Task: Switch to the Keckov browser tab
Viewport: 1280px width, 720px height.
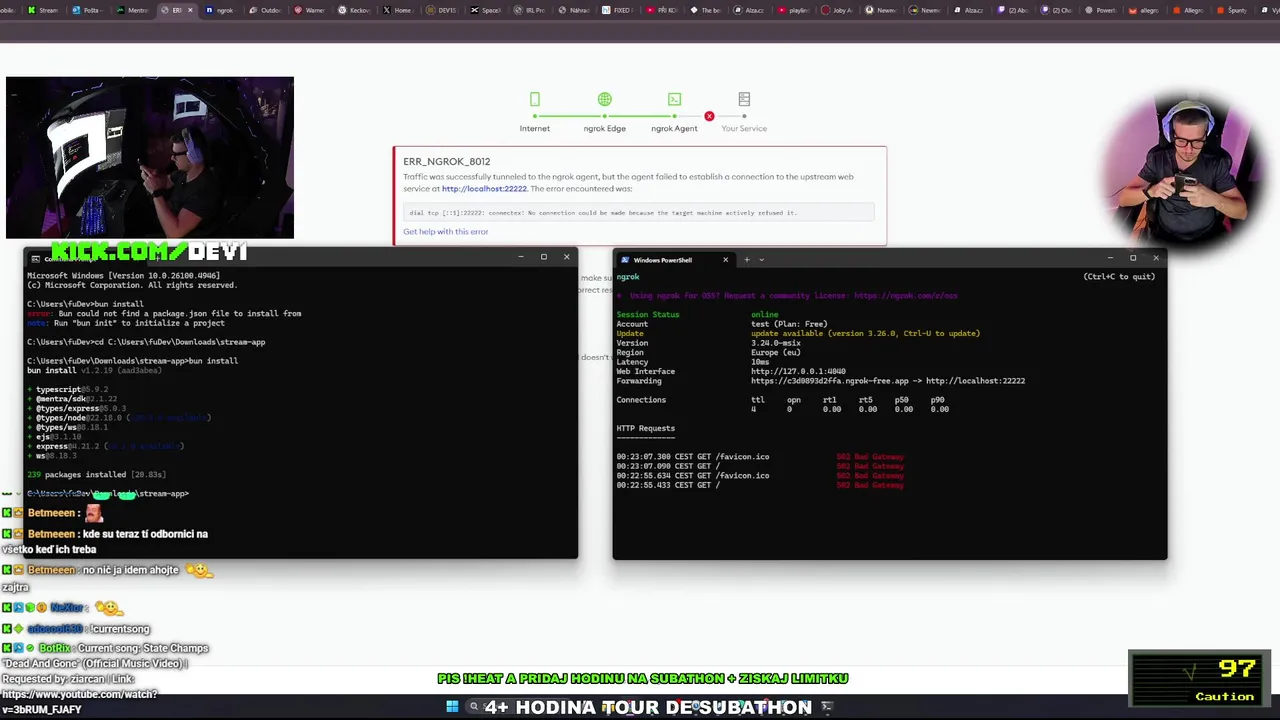Action: 355,10
